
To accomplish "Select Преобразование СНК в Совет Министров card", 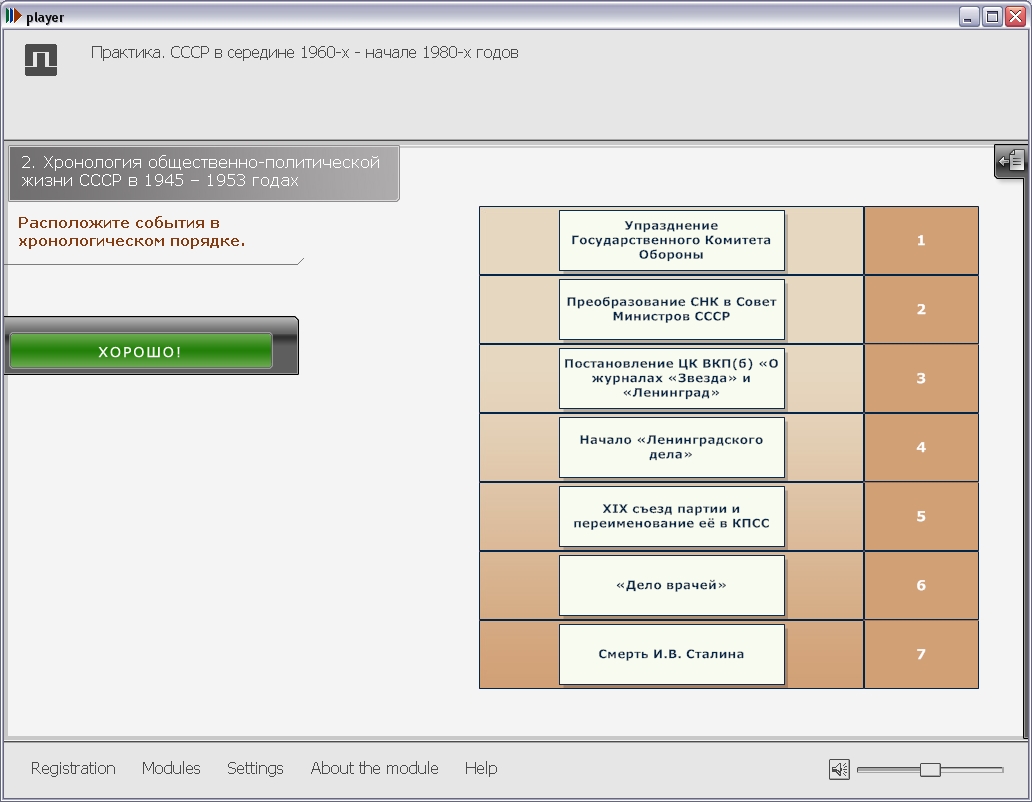I will coord(671,310).
